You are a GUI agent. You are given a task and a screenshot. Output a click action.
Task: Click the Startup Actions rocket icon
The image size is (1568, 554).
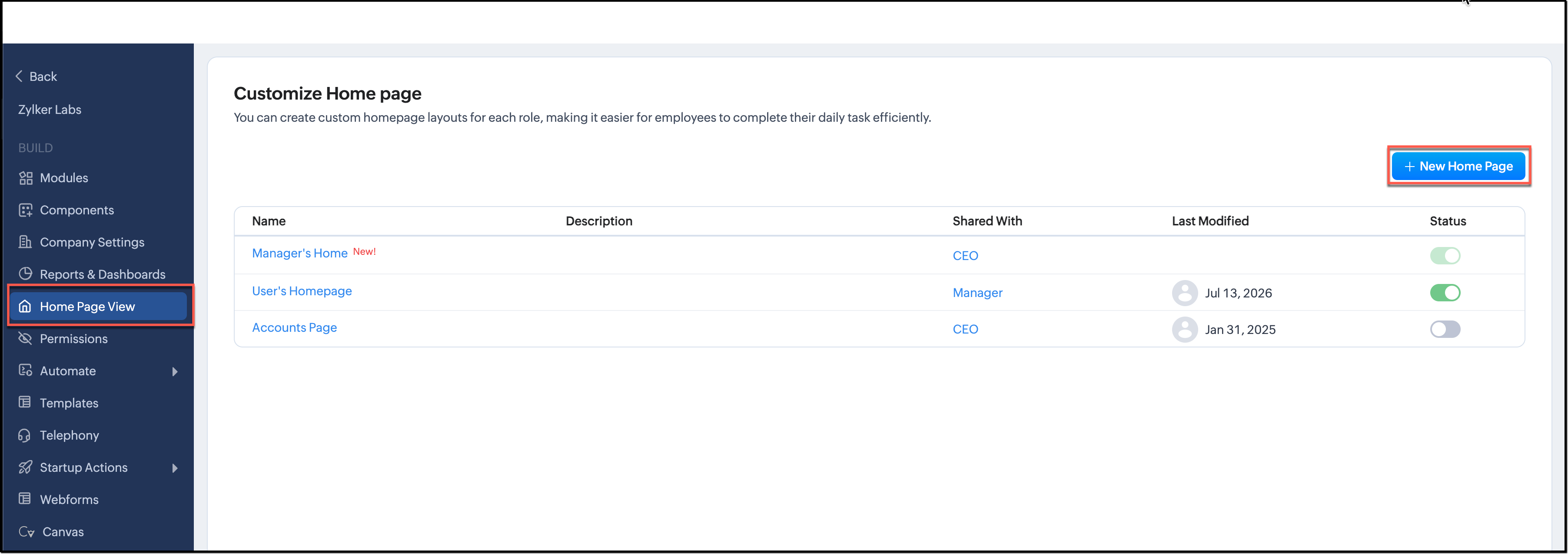coord(26,467)
